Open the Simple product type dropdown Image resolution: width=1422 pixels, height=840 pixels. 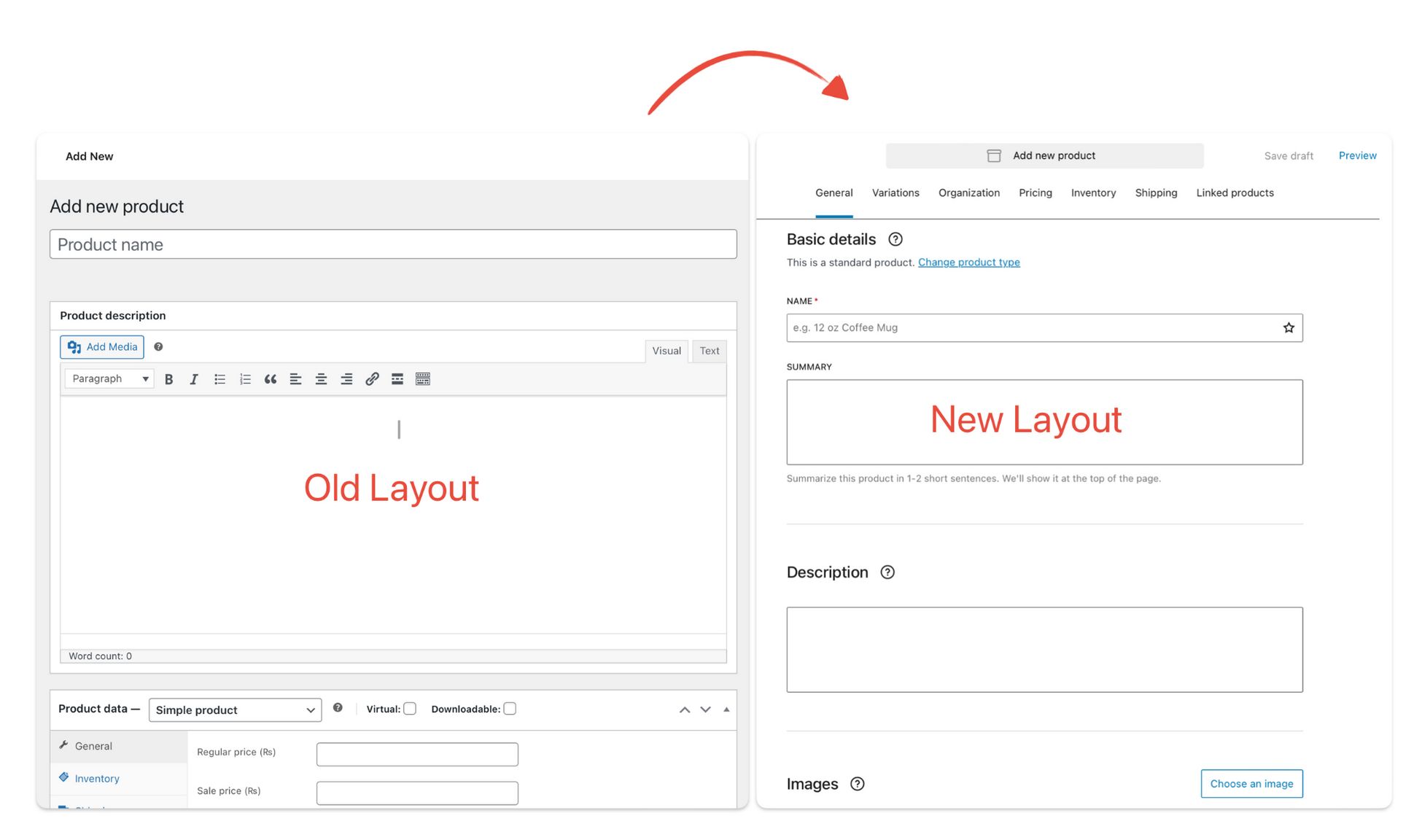tap(235, 710)
